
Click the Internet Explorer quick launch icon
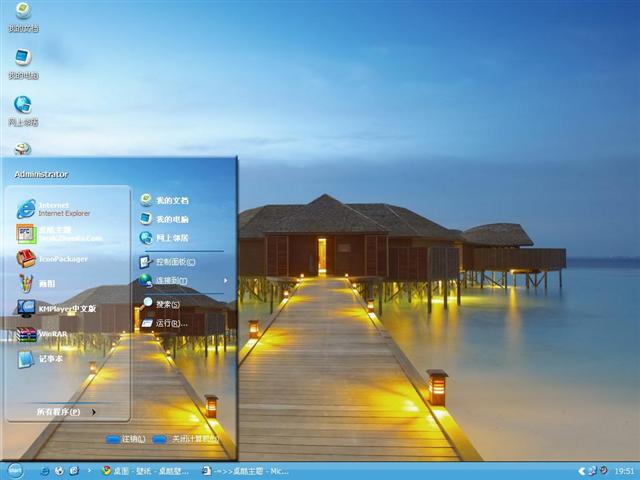(45, 471)
